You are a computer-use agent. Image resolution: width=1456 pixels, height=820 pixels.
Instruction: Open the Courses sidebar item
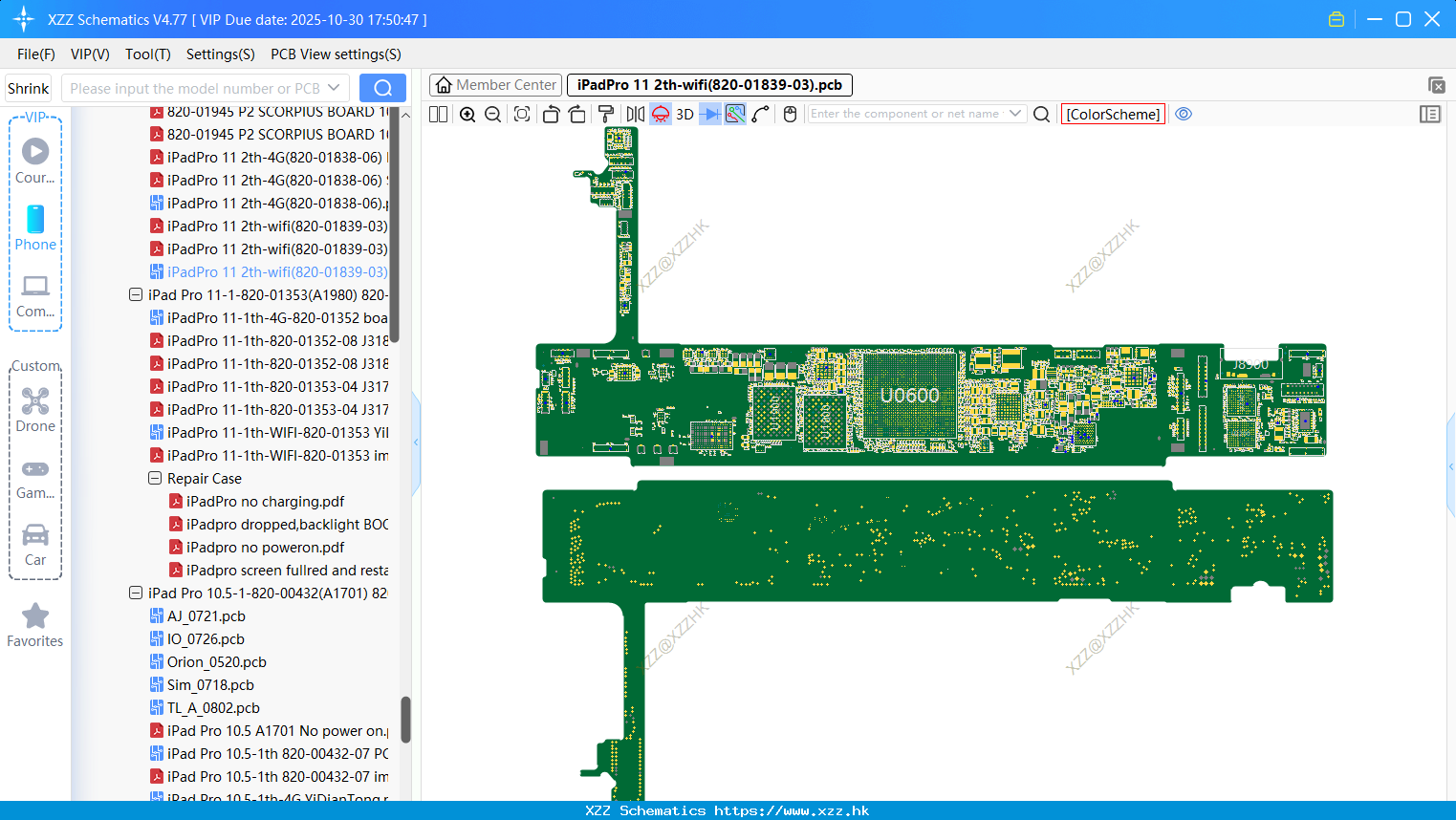click(35, 162)
